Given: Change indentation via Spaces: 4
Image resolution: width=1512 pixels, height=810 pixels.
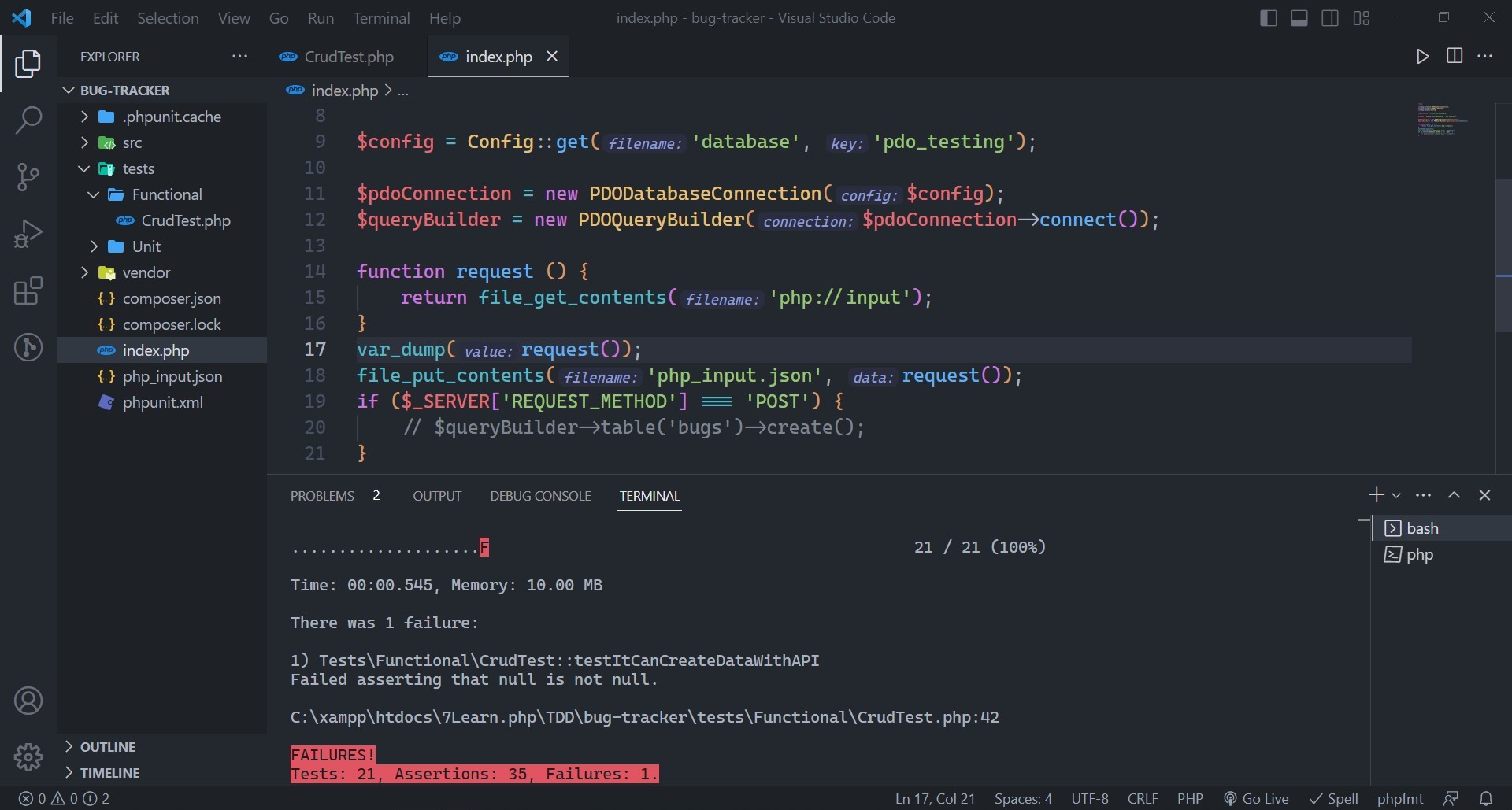Looking at the screenshot, I should 1023,798.
